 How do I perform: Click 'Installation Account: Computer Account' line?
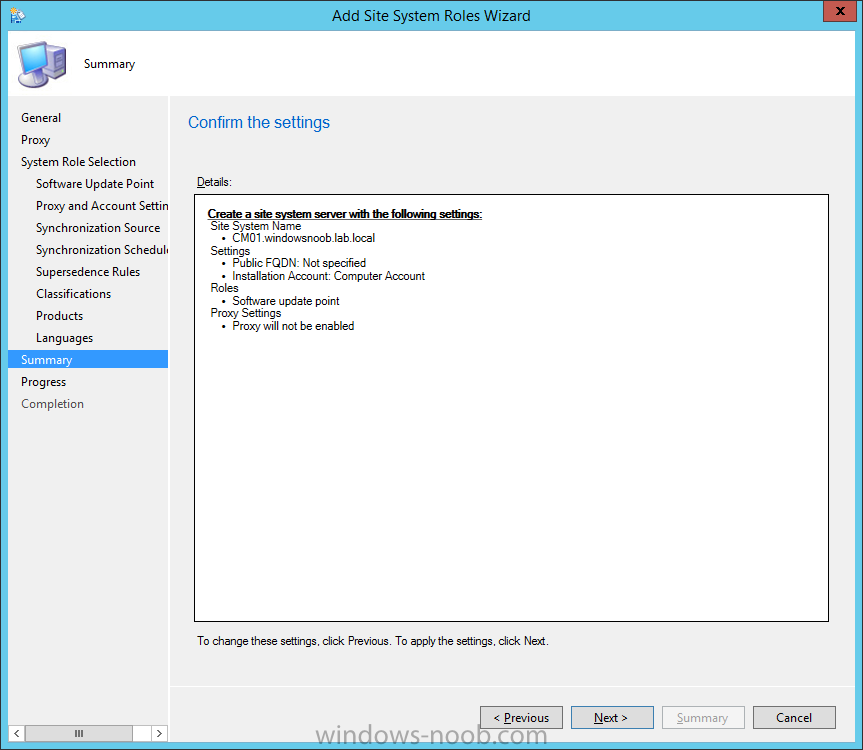[x=329, y=276]
